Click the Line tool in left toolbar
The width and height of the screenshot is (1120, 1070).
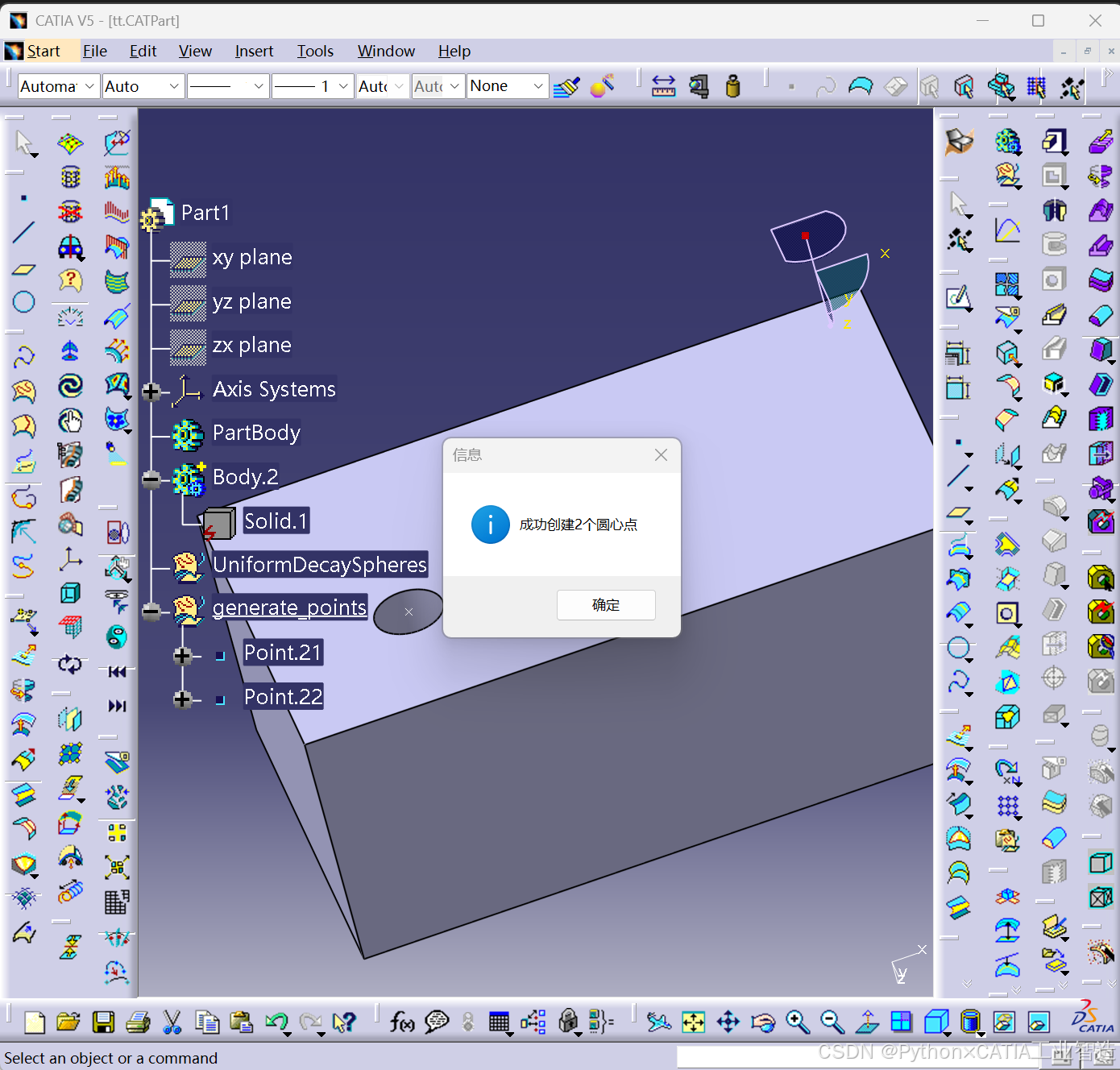tap(23, 233)
